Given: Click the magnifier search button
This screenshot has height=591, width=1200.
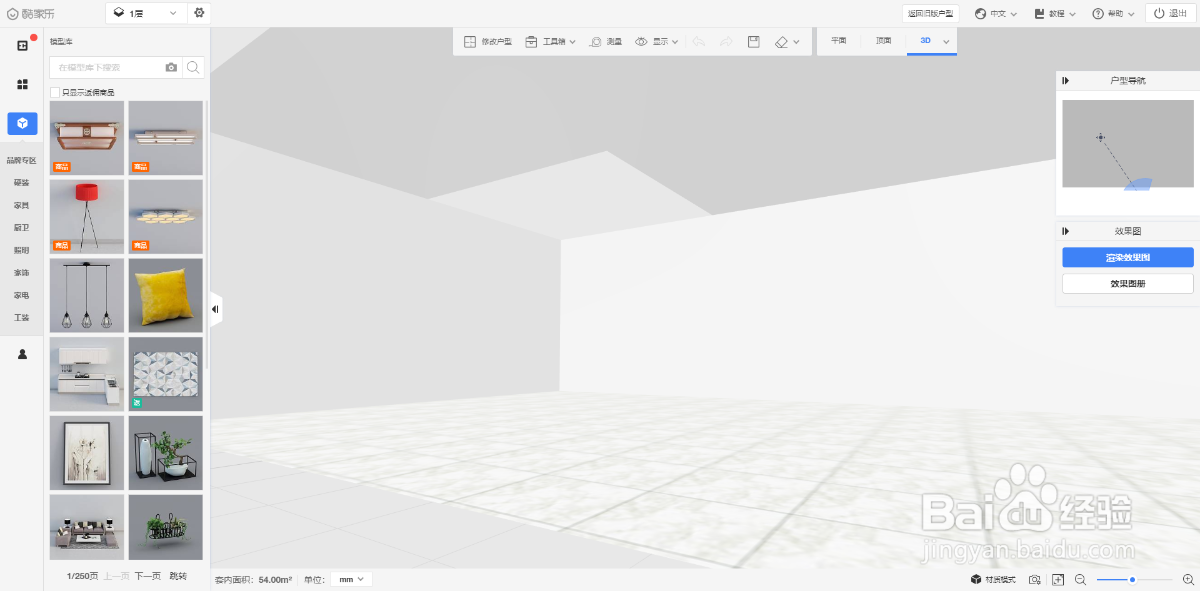Looking at the screenshot, I should click(x=194, y=67).
